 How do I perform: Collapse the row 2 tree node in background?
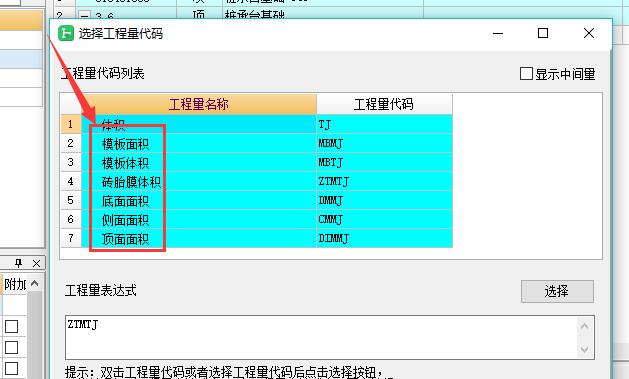[x=85, y=16]
